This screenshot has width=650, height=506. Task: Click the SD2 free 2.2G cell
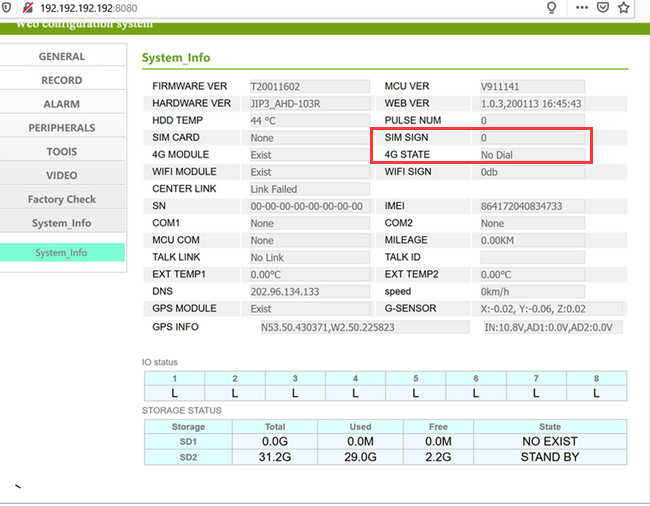(438, 457)
